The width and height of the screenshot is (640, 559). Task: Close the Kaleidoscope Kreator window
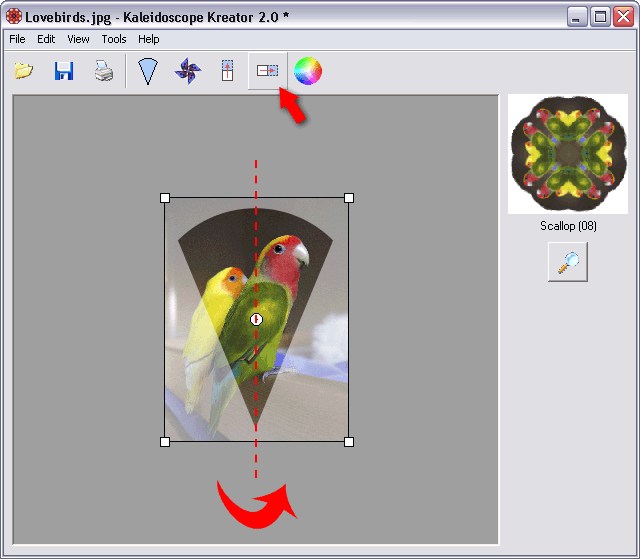(624, 17)
